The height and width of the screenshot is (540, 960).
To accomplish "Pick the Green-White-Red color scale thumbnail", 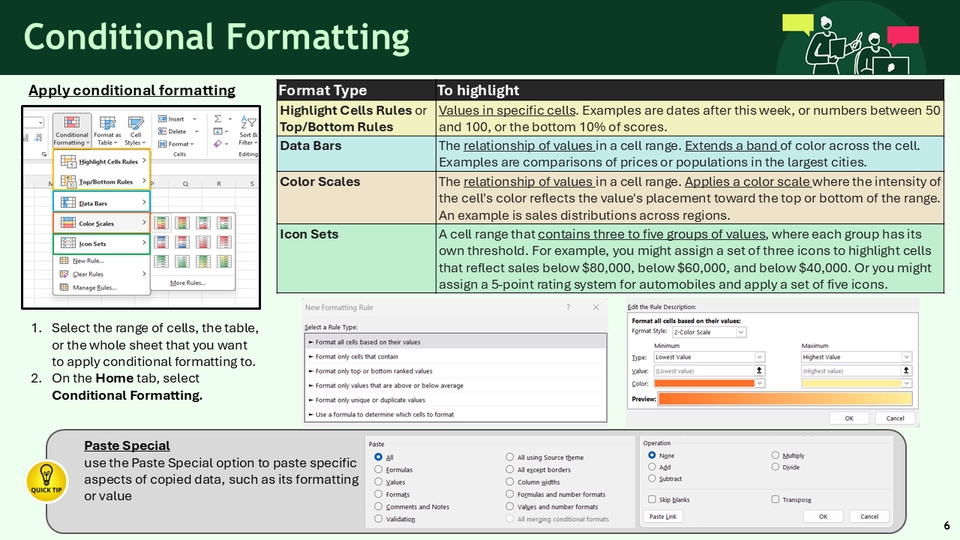I will click(203, 223).
